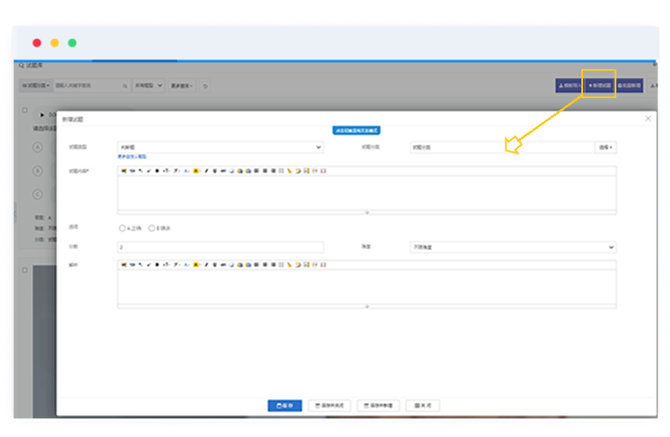Image resolution: width=670 pixels, height=437 pixels.
Task: Click the bold B icon in the explanation editor toolbar
Action: tap(158, 265)
